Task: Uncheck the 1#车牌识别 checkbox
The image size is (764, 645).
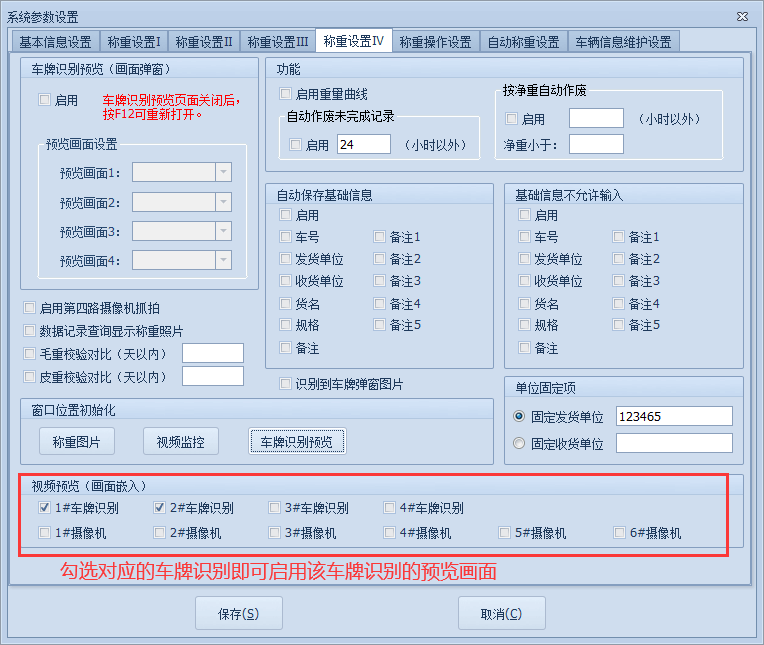Action: pyautogui.click(x=45, y=508)
